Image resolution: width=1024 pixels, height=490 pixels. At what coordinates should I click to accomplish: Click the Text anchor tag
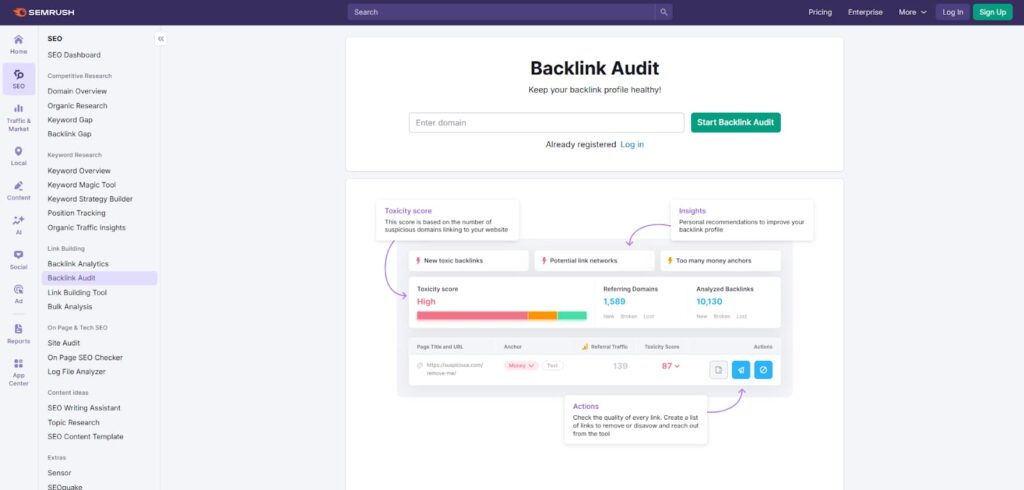point(552,366)
